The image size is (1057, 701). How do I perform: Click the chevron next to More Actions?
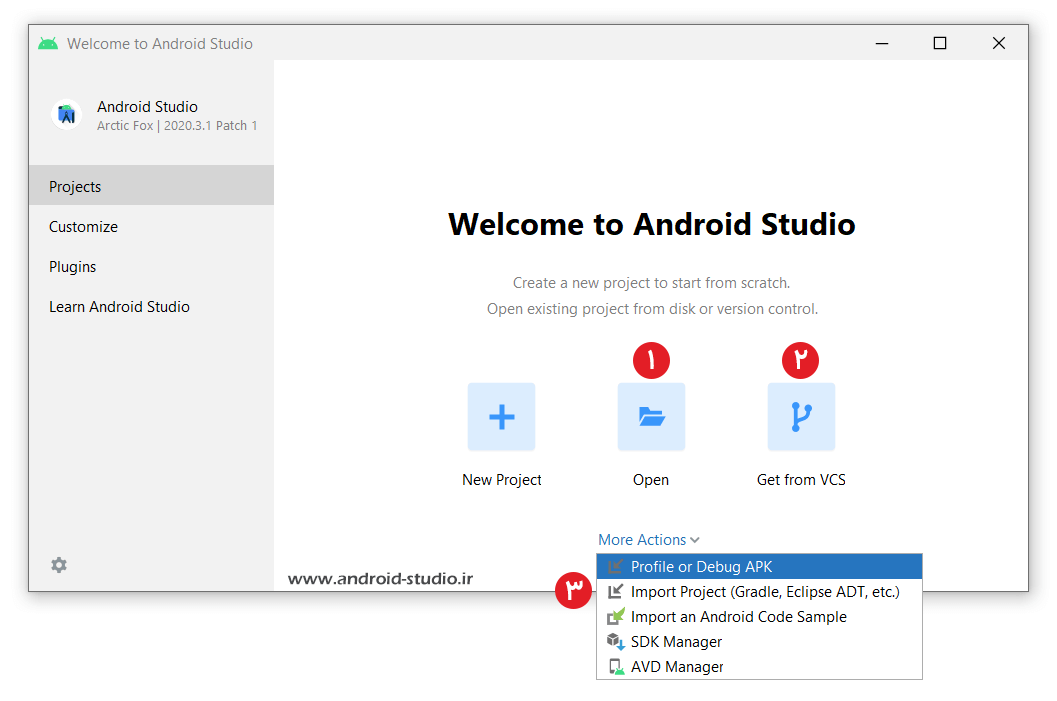(695, 541)
